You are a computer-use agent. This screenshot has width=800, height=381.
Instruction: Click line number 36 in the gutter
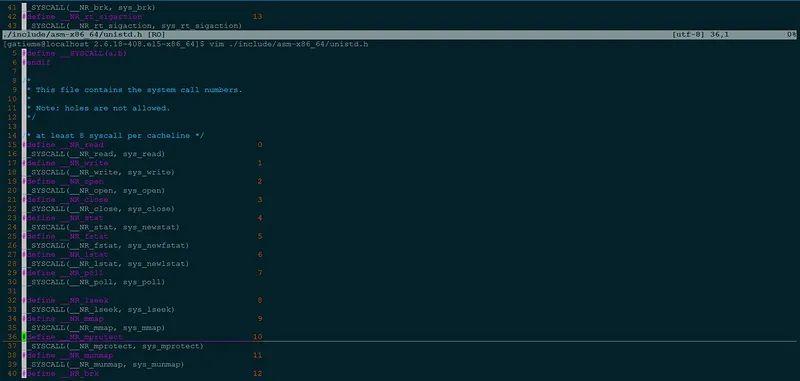click(12, 337)
